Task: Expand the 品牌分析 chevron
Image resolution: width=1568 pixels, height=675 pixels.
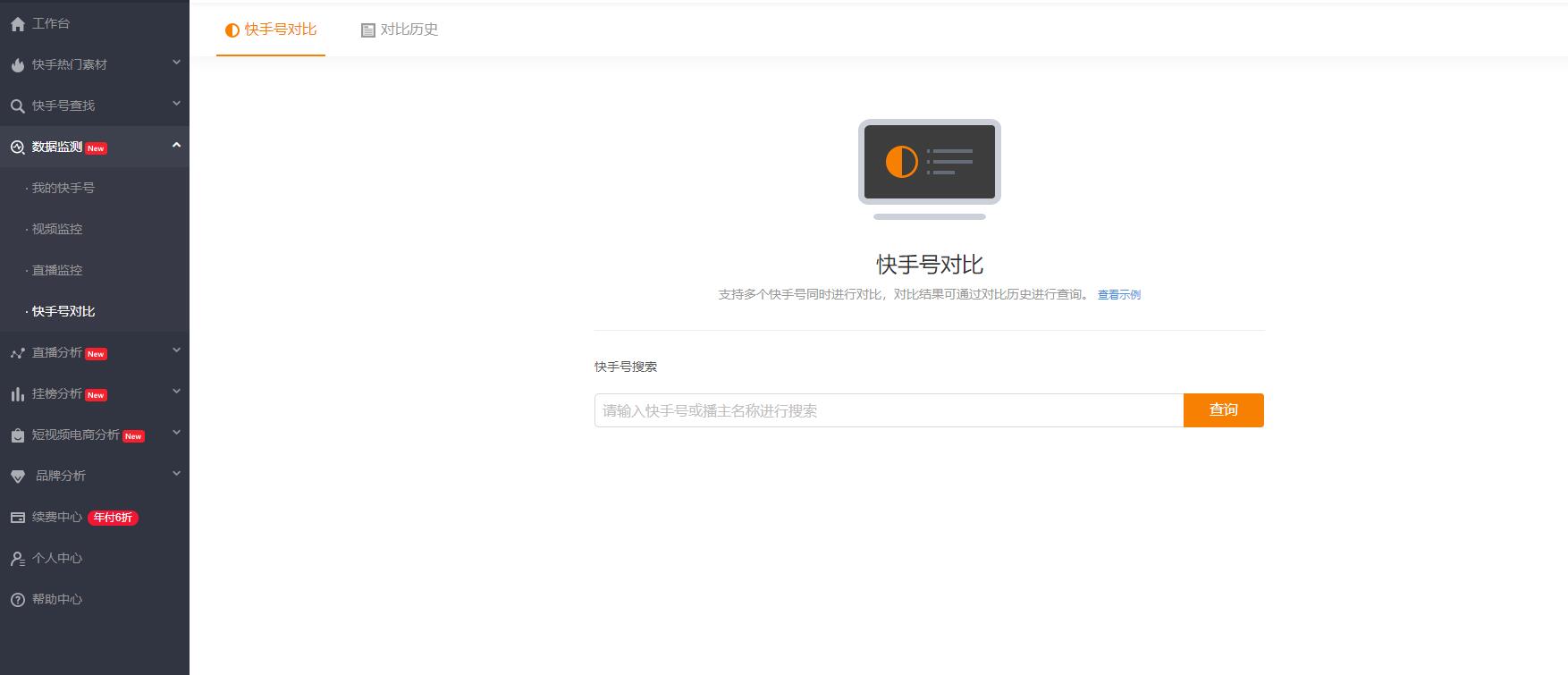Action: [176, 474]
